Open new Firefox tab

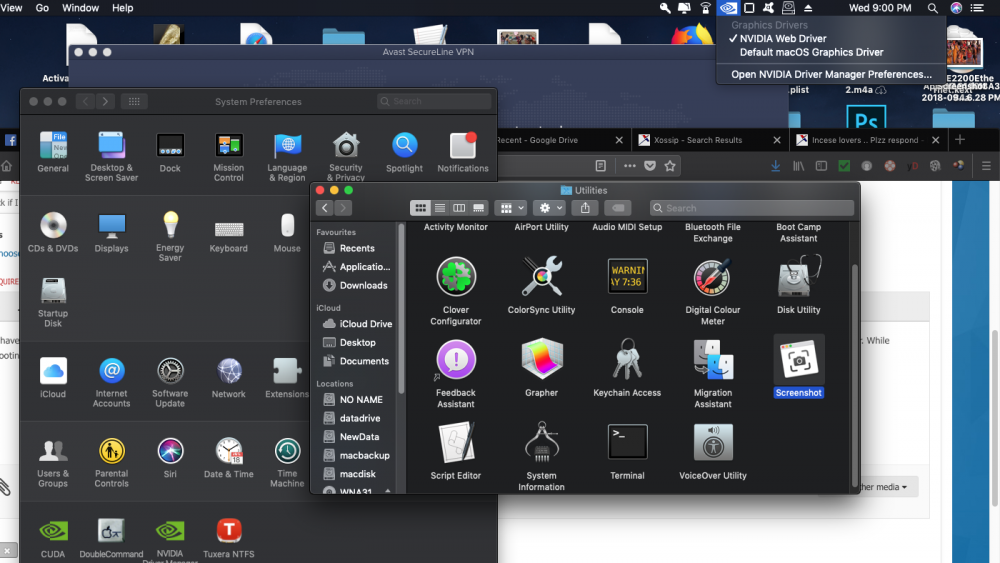click(960, 139)
